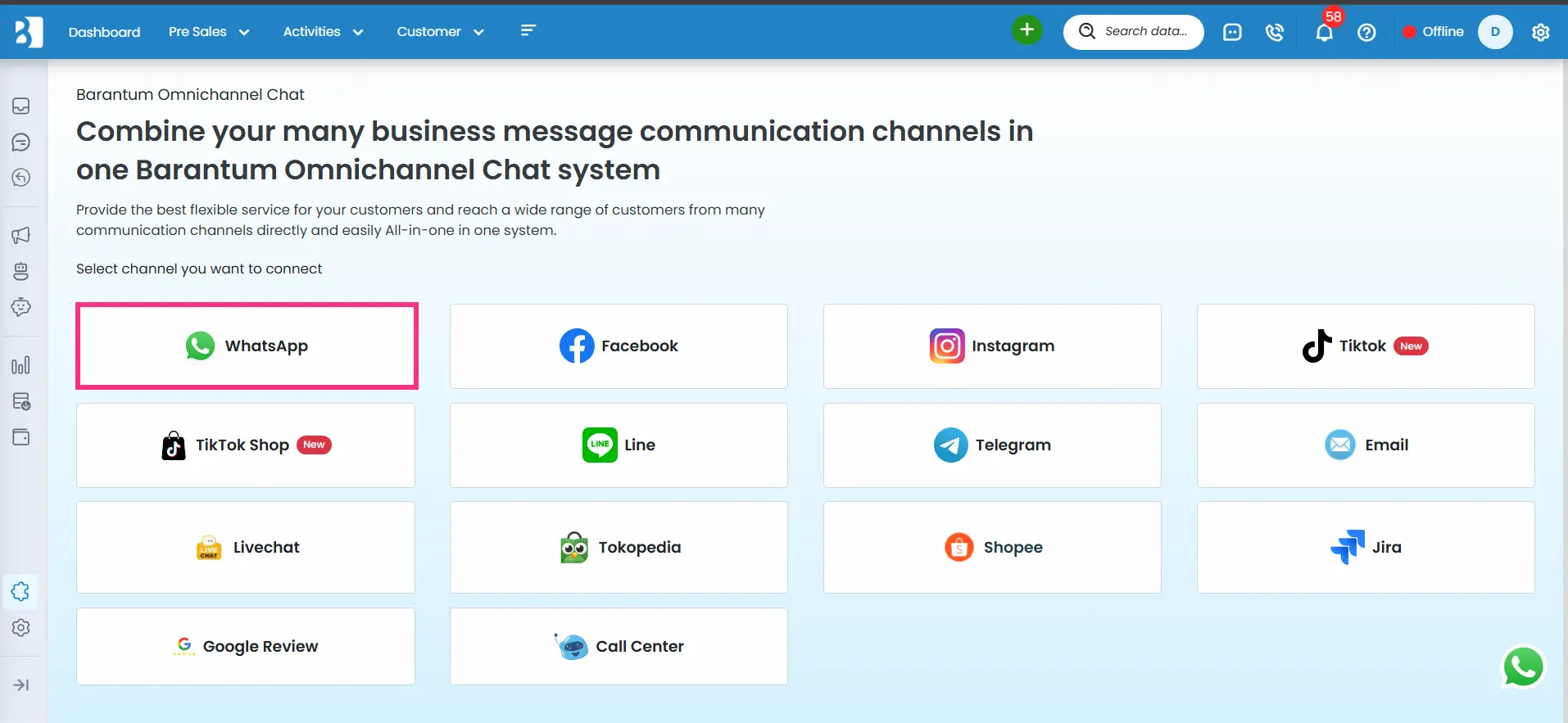The image size is (1568, 723).
Task: Select the Instagram channel card
Action: [x=992, y=346]
